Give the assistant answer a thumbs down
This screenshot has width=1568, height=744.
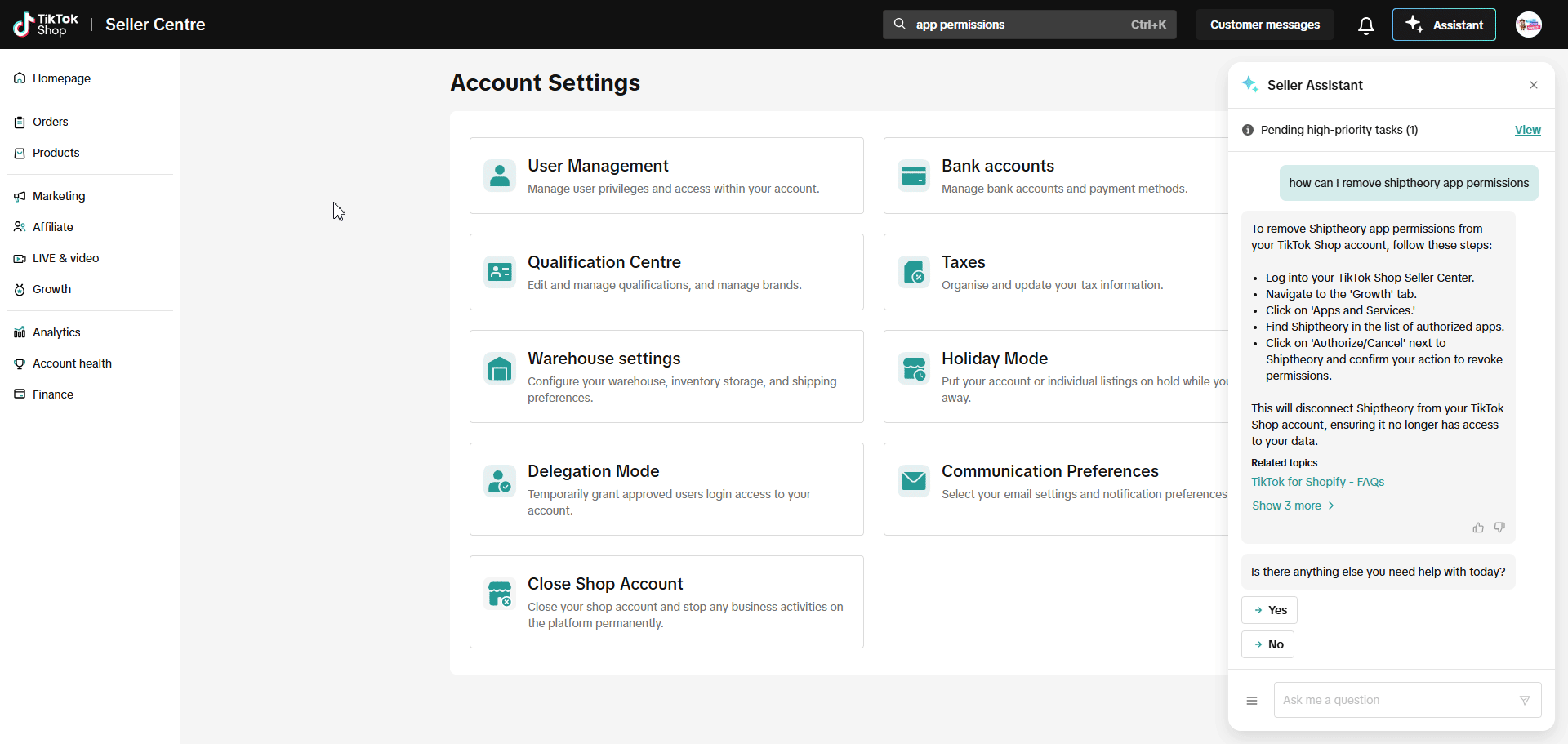tap(1499, 528)
